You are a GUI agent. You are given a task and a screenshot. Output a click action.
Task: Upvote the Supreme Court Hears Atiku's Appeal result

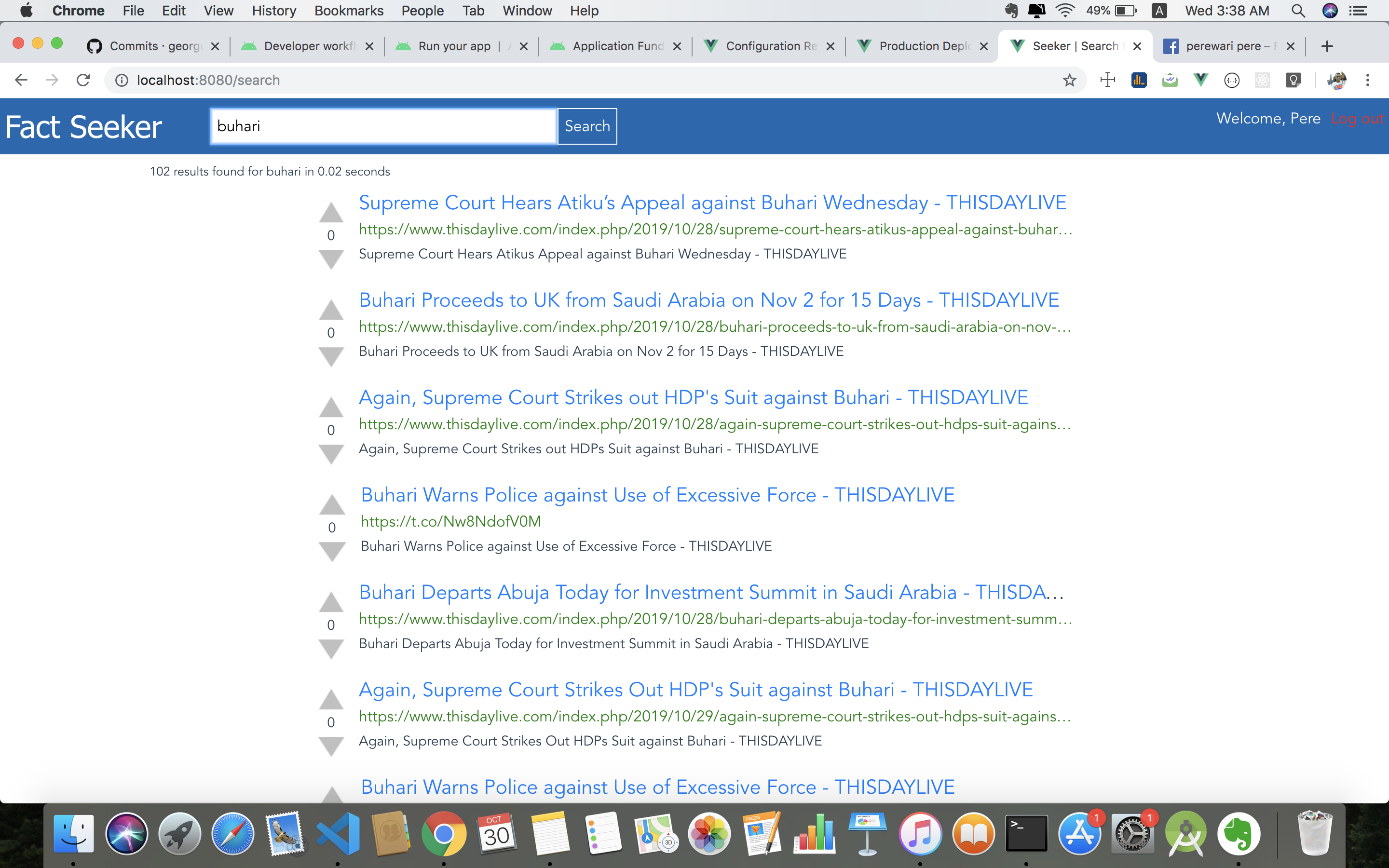(331, 213)
